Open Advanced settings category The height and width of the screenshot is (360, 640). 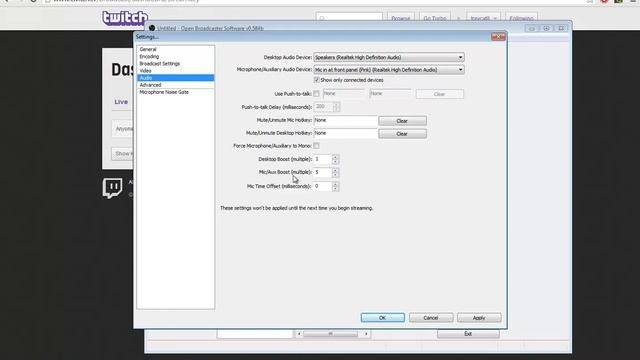tap(150, 85)
